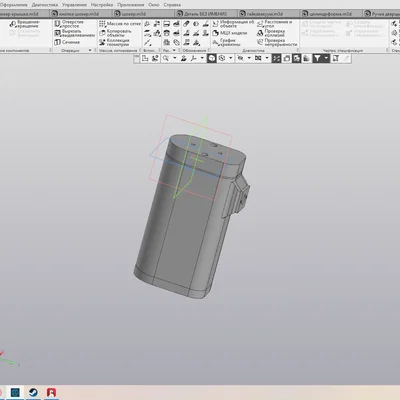Screen dimensions: 400x400
Task: Expand the filter funnel dropdown arrow
Action: coord(326,58)
